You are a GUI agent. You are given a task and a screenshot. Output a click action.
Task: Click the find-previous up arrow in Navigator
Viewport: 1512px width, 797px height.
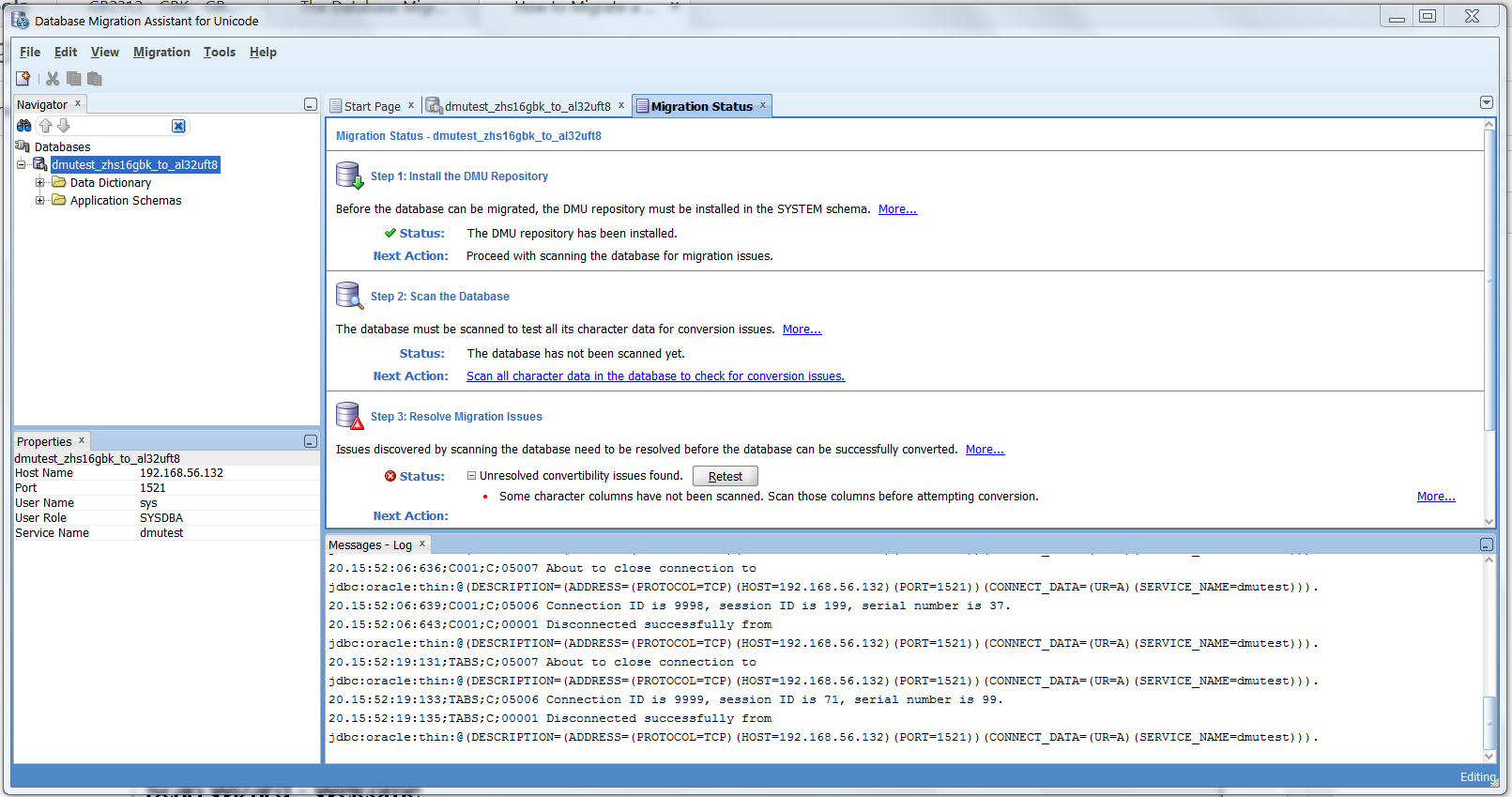(x=45, y=126)
